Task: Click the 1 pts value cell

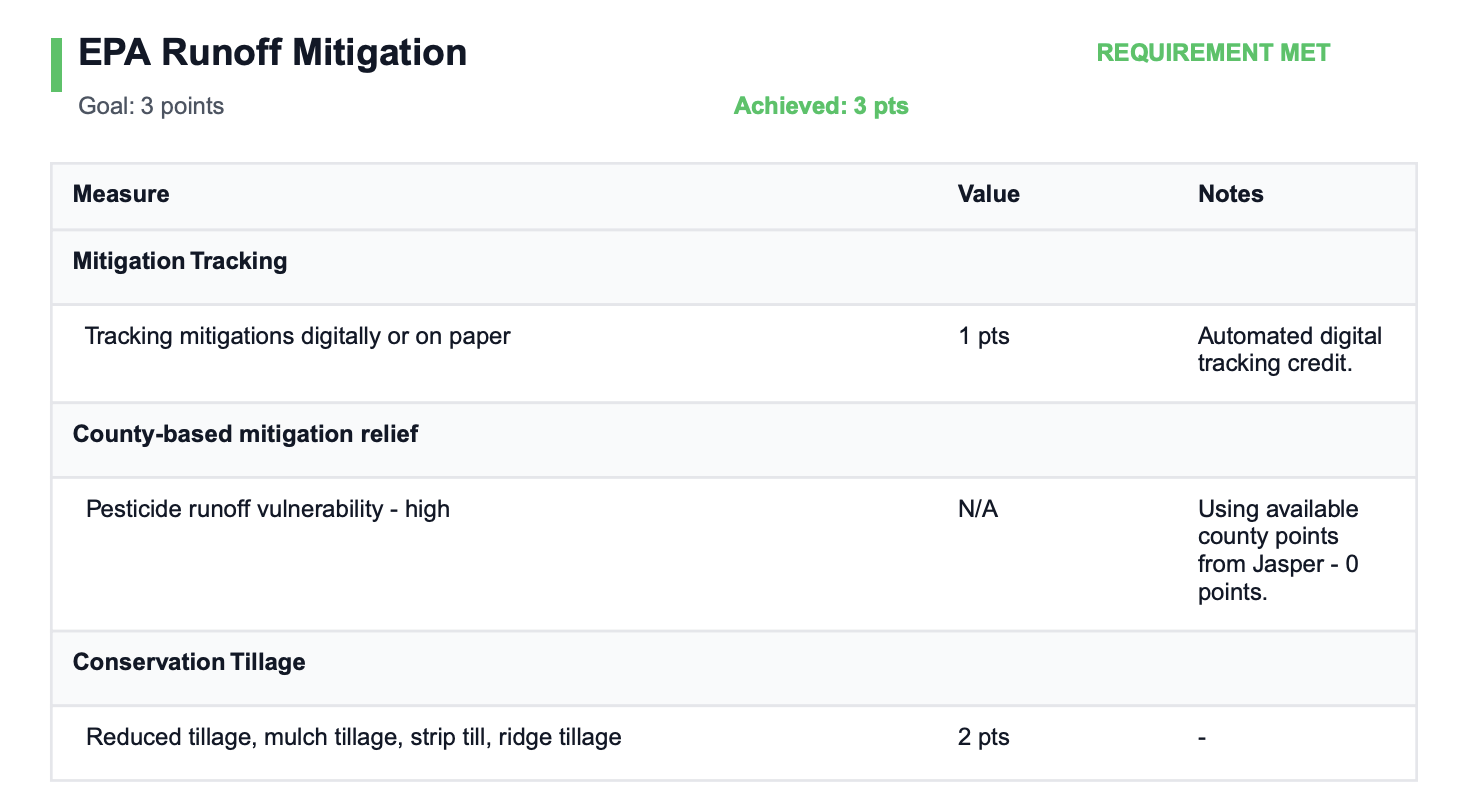Action: pyautogui.click(x=982, y=336)
